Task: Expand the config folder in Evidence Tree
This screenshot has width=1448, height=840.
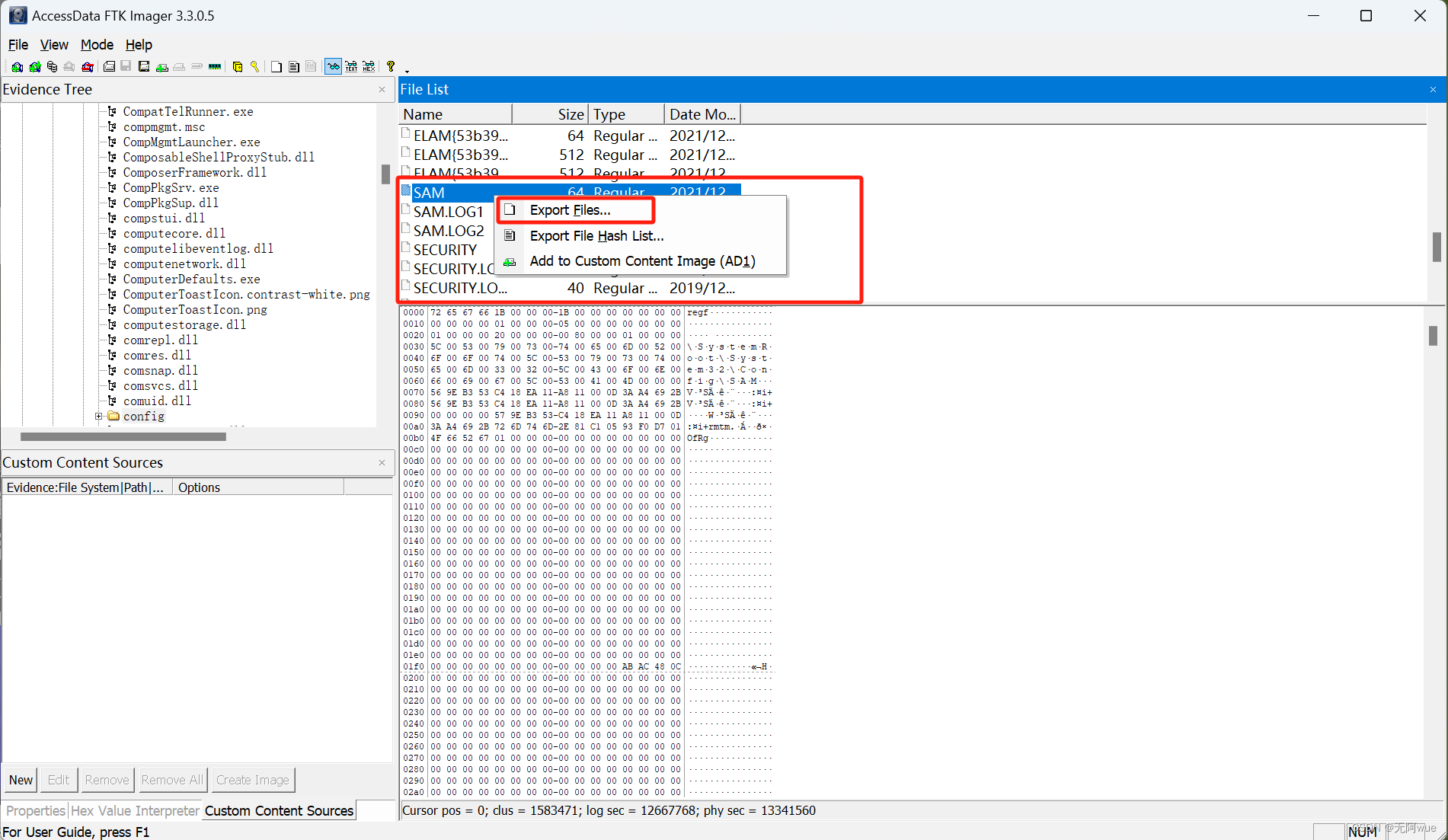Action: pyautogui.click(x=98, y=417)
